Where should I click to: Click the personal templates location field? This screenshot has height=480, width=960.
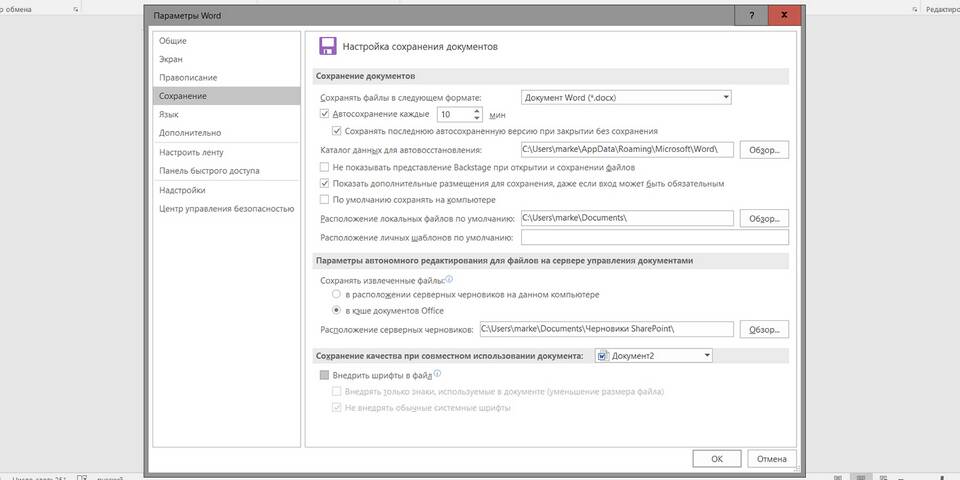654,238
